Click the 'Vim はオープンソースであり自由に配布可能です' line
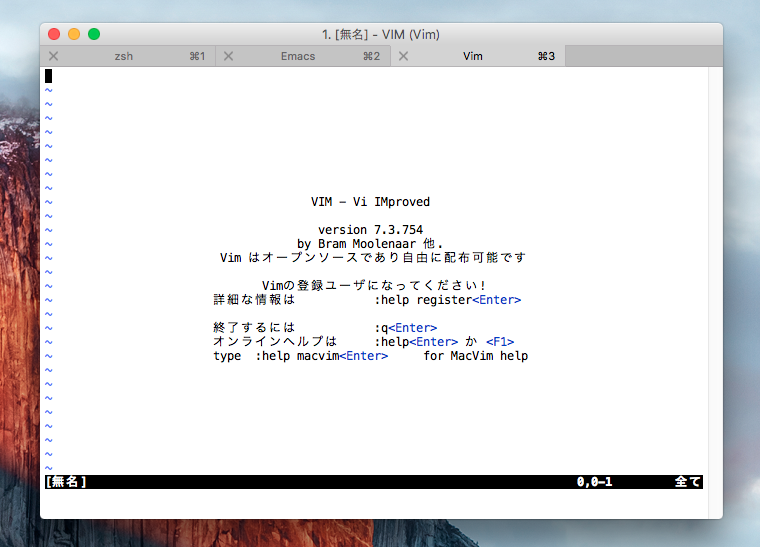The width and height of the screenshot is (760, 547). point(373,258)
